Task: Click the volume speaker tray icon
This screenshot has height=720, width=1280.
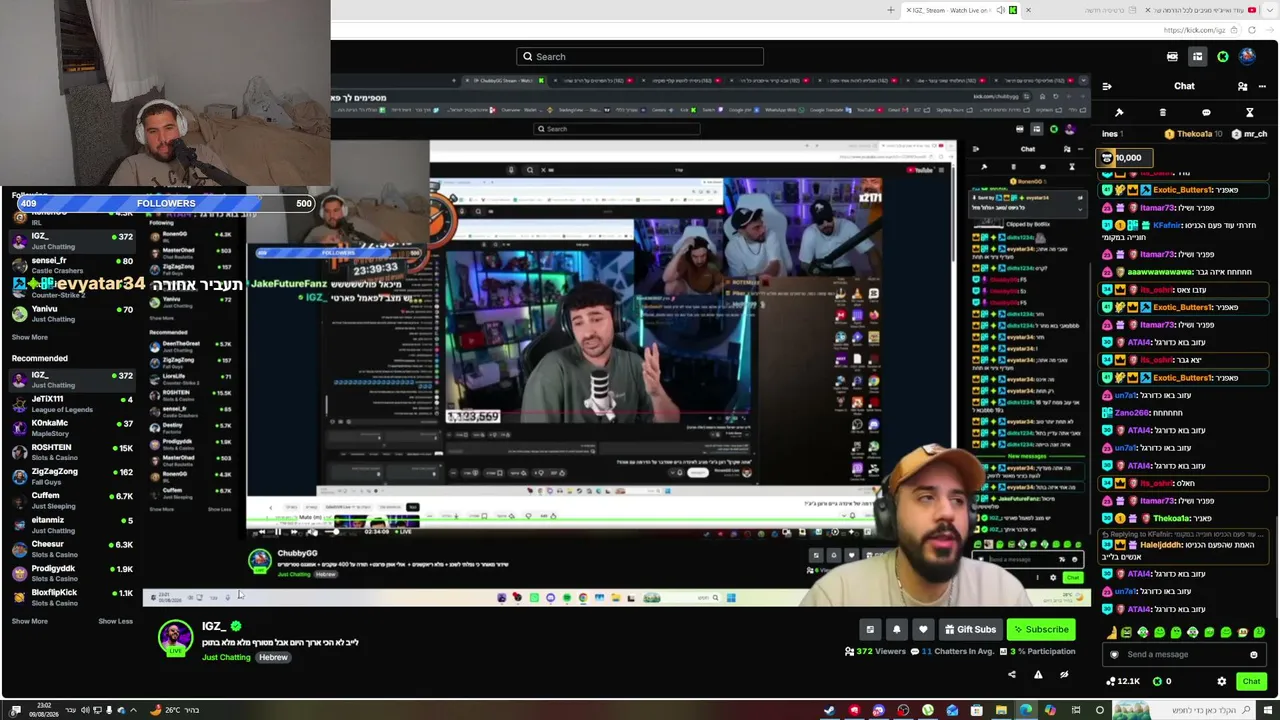Action: [x=83, y=710]
